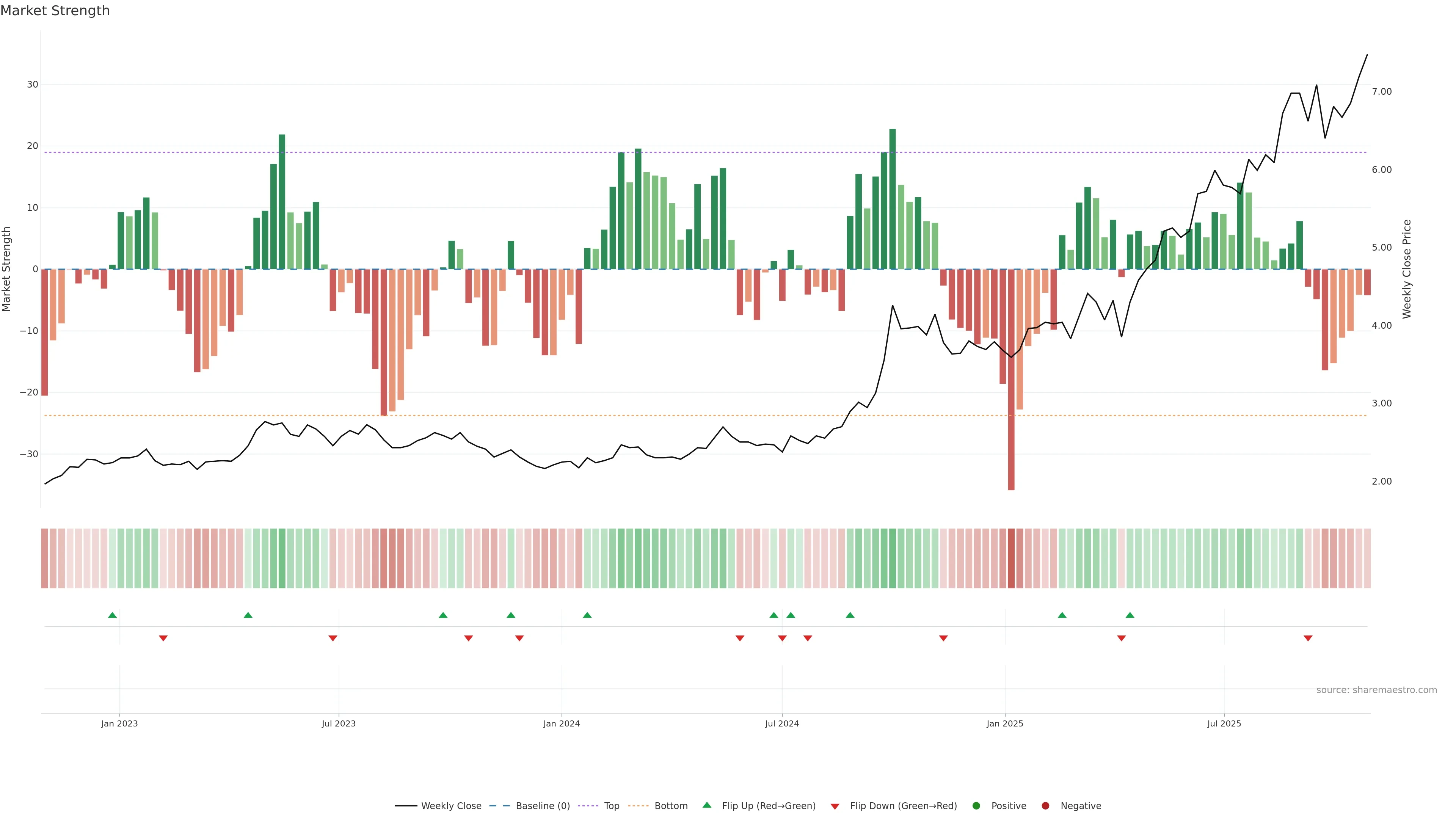Click the Jul 2024 x-axis label
This screenshot has width=1456, height=819.
point(782,723)
